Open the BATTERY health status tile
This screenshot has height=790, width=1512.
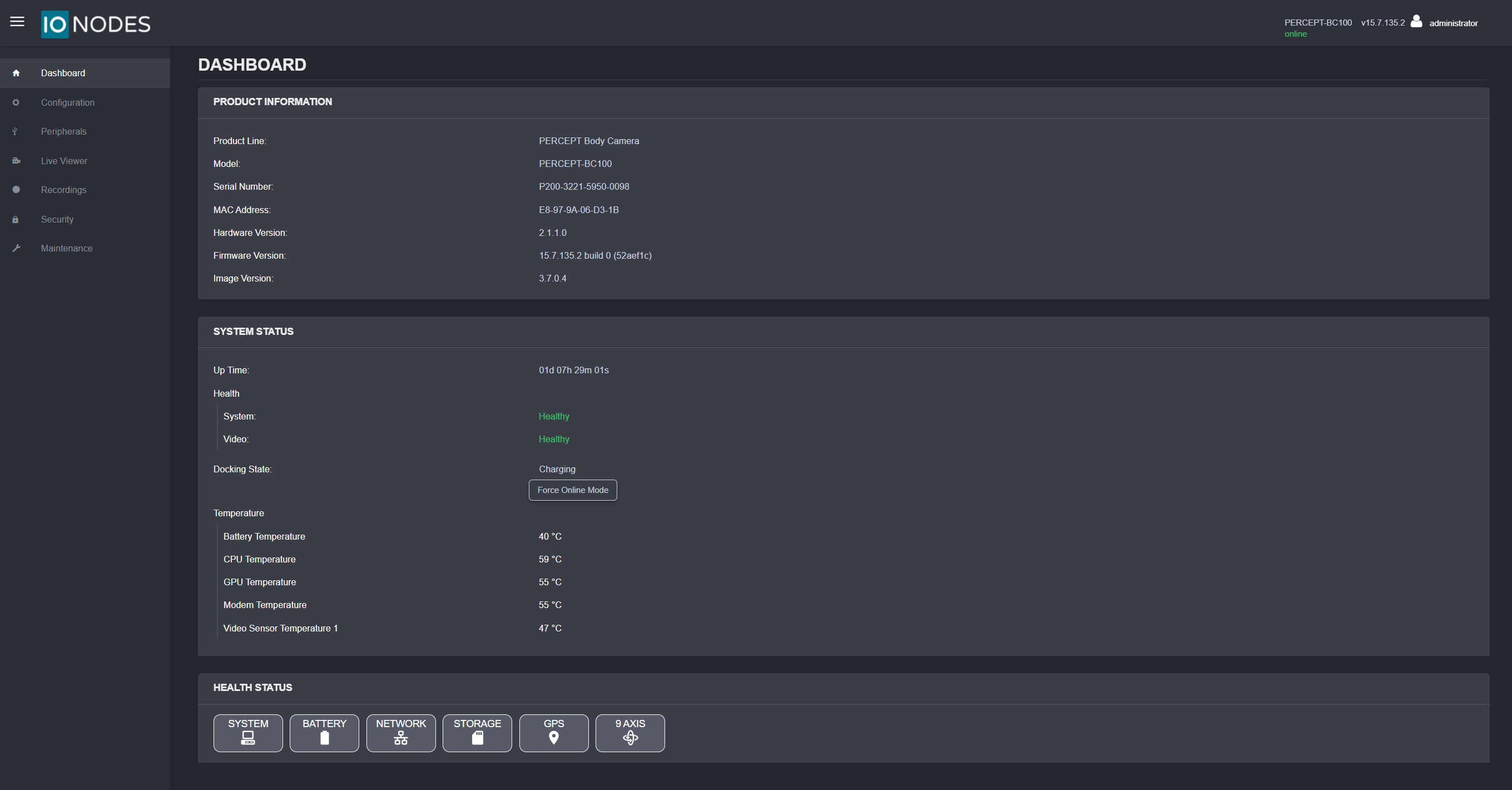pyautogui.click(x=324, y=733)
